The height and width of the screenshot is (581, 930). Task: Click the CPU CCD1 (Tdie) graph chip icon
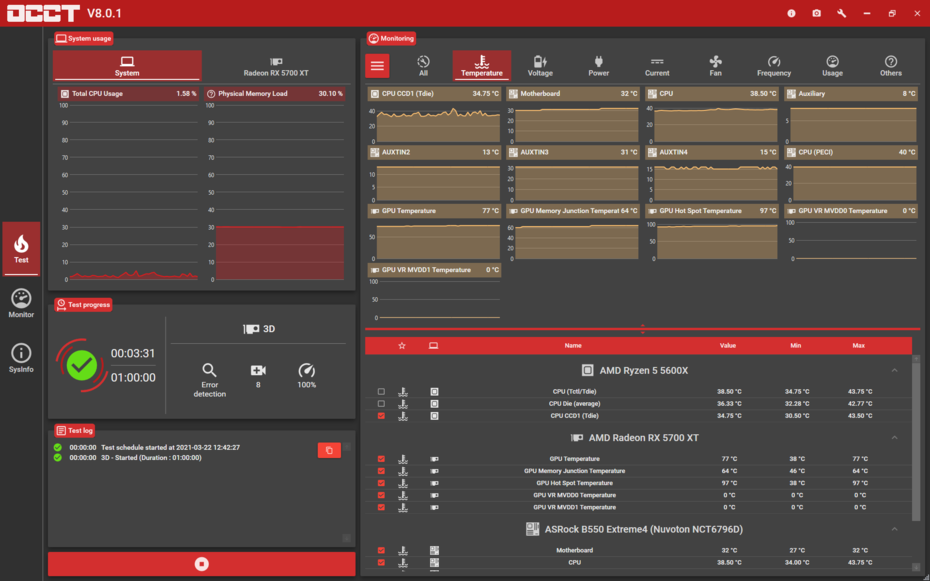tap(374, 94)
